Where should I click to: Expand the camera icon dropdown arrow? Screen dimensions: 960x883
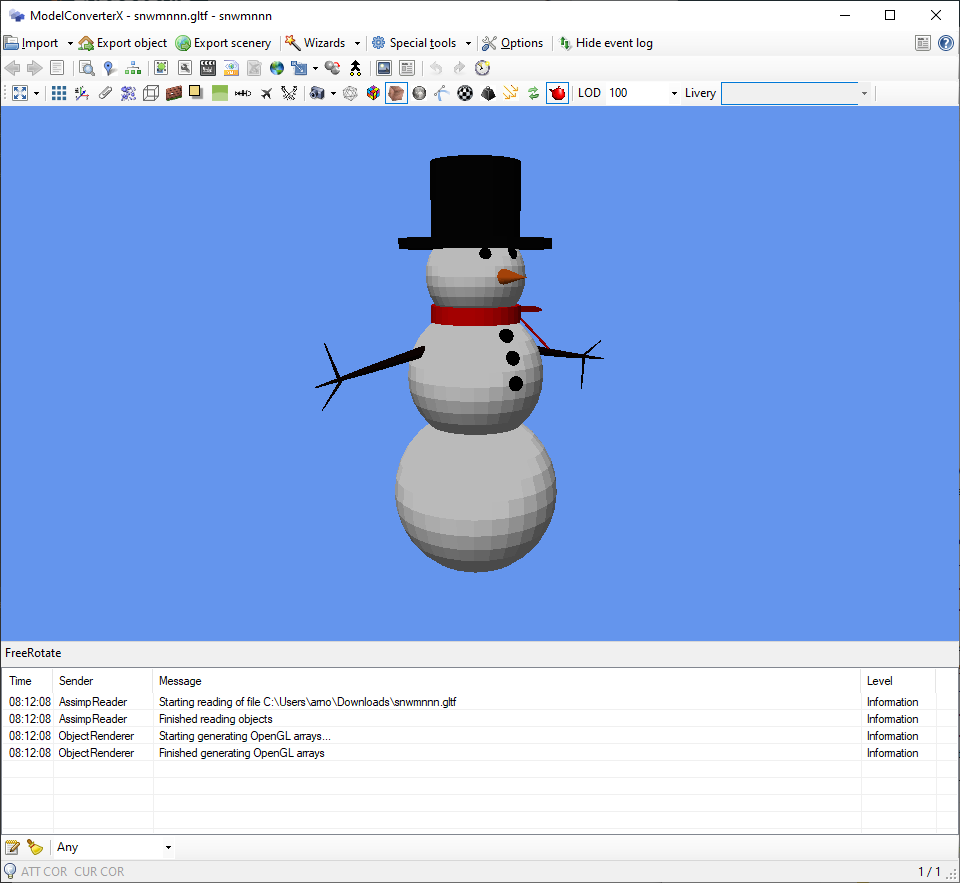pyautogui.click(x=333, y=93)
